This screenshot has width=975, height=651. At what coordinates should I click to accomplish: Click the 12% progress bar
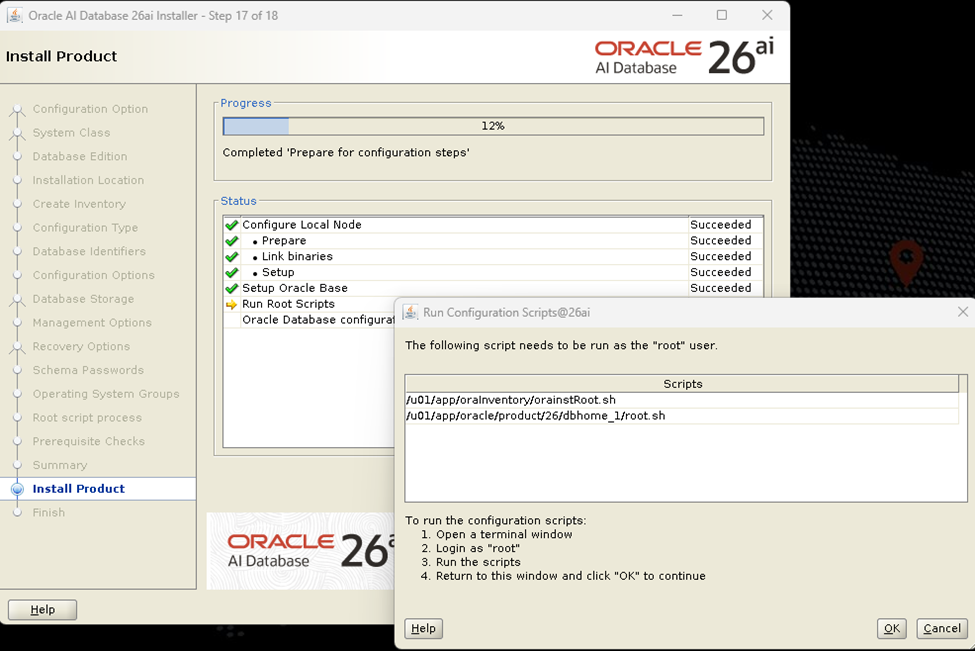[493, 126]
